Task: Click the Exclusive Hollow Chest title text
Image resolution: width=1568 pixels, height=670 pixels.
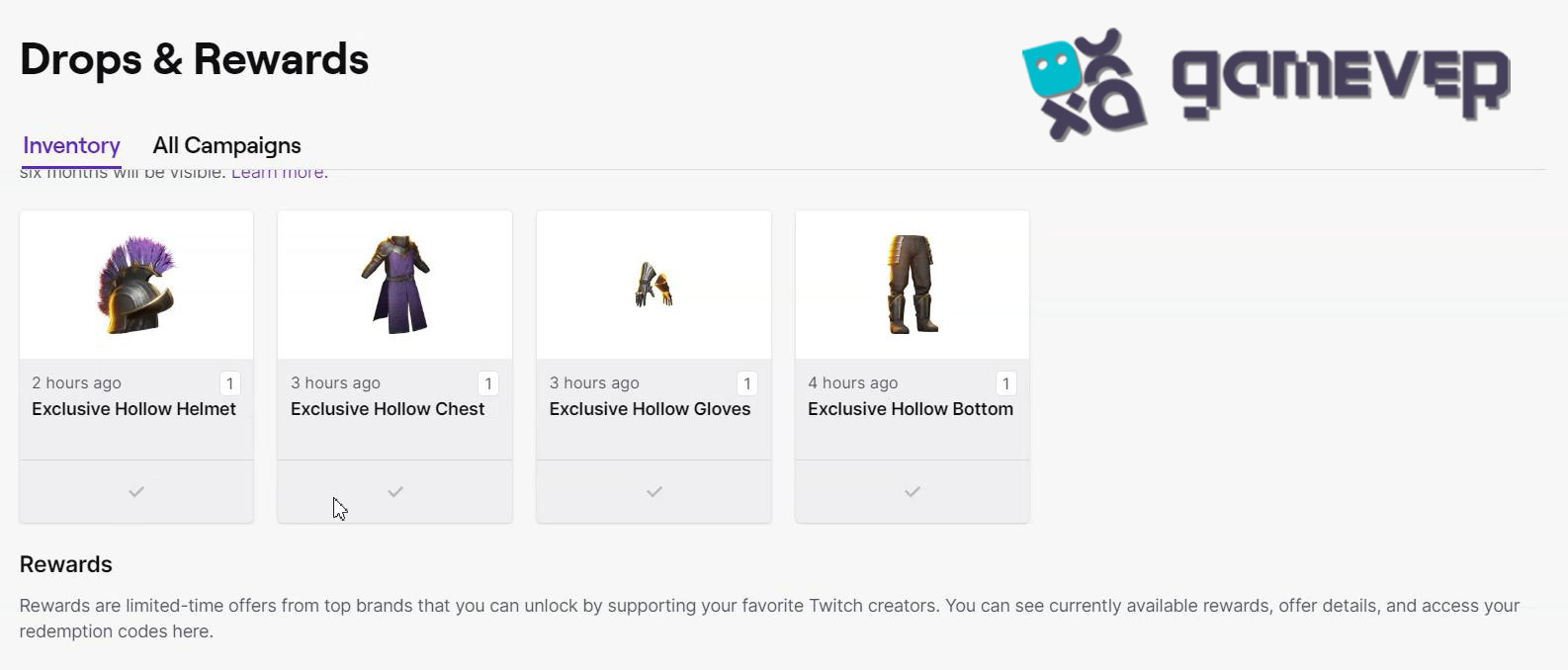Action: [x=388, y=409]
